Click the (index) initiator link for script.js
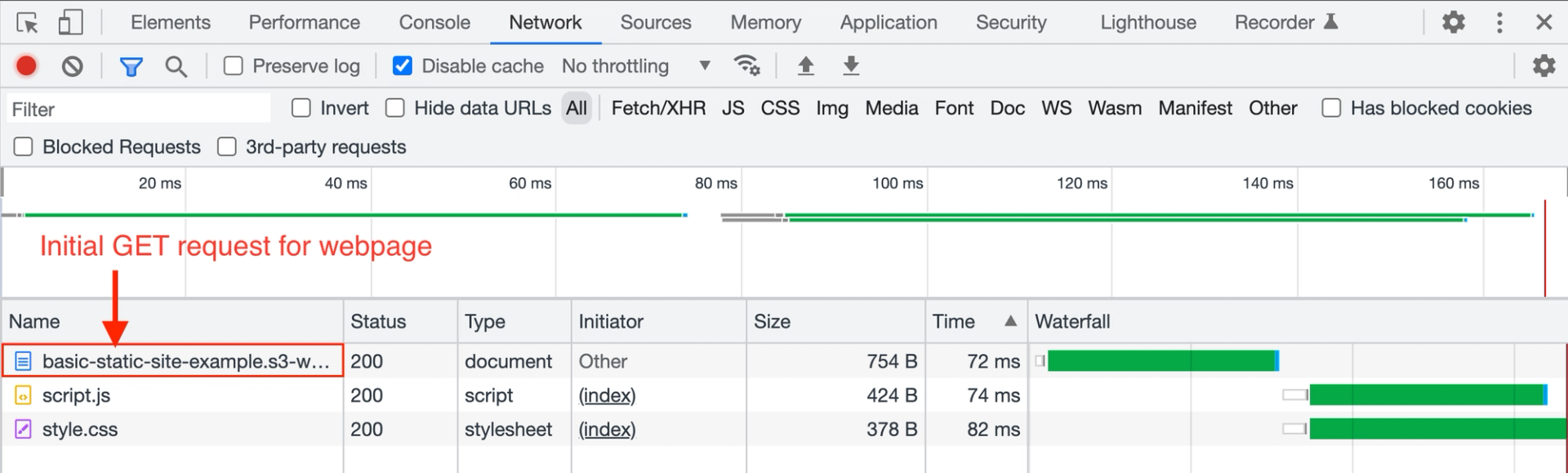This screenshot has height=473, width=1568. (x=607, y=395)
